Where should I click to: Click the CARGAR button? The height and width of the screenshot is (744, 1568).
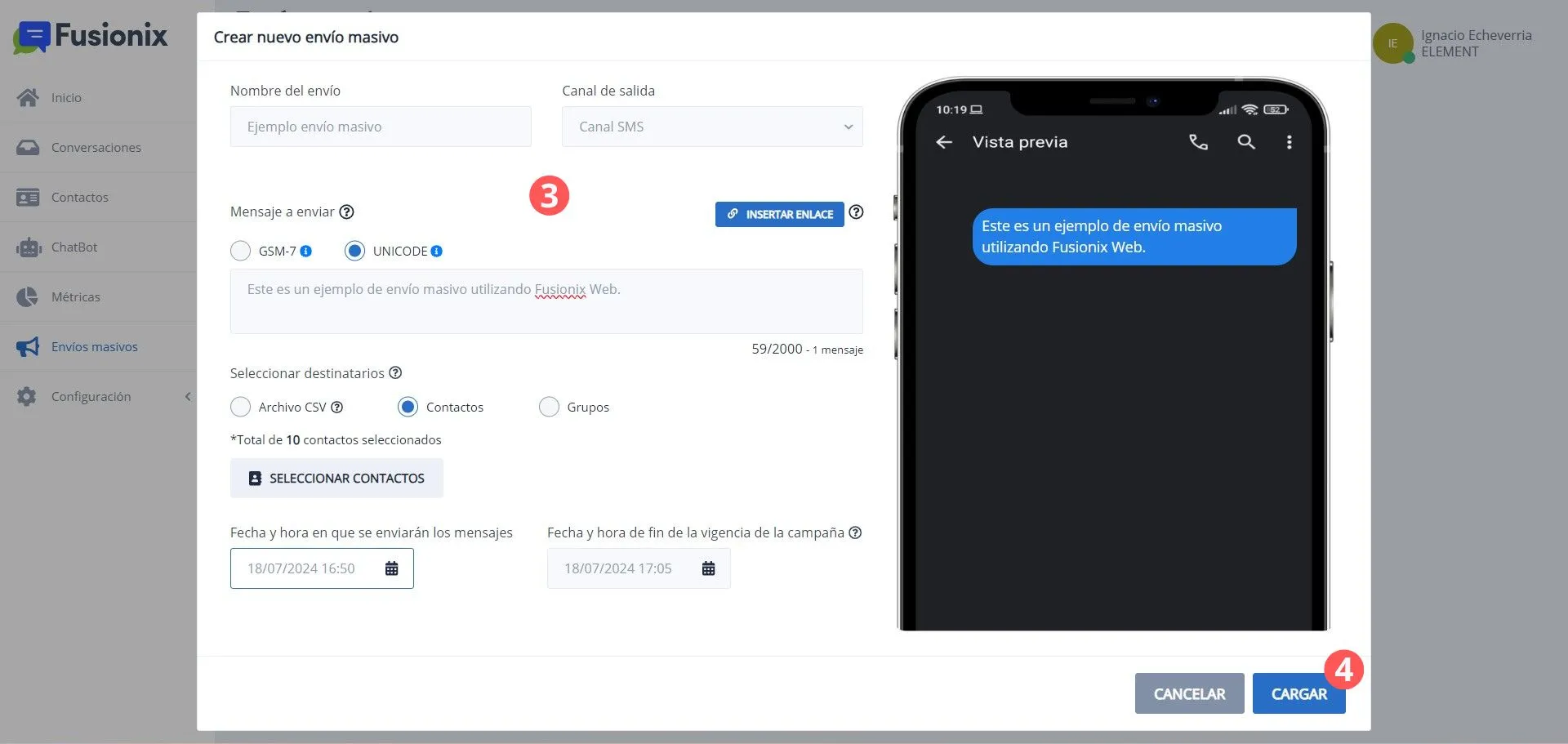pos(1299,694)
